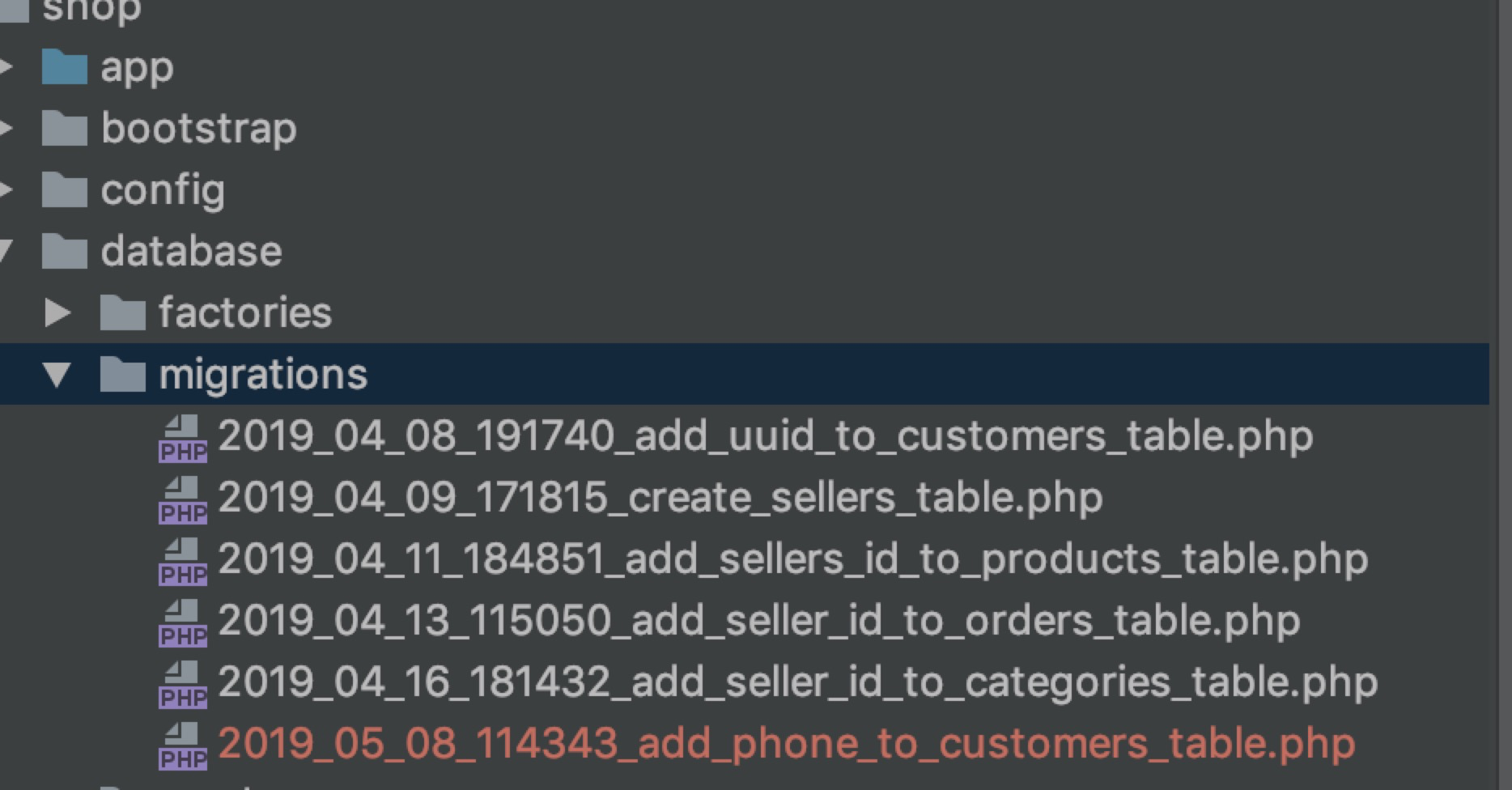The height and width of the screenshot is (790, 1512).
Task: Click the database folder icon
Action: (x=65, y=251)
